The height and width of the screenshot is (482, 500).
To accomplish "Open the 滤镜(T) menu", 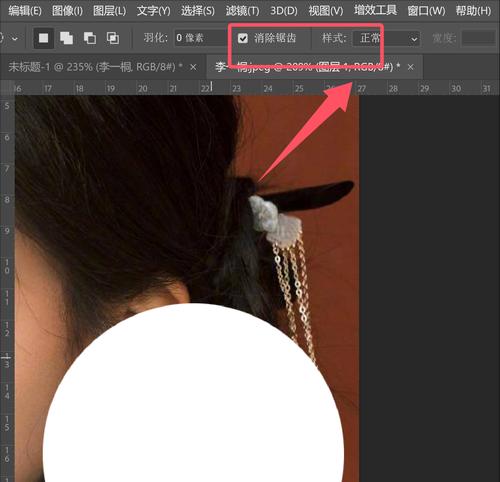I will tap(242, 11).
